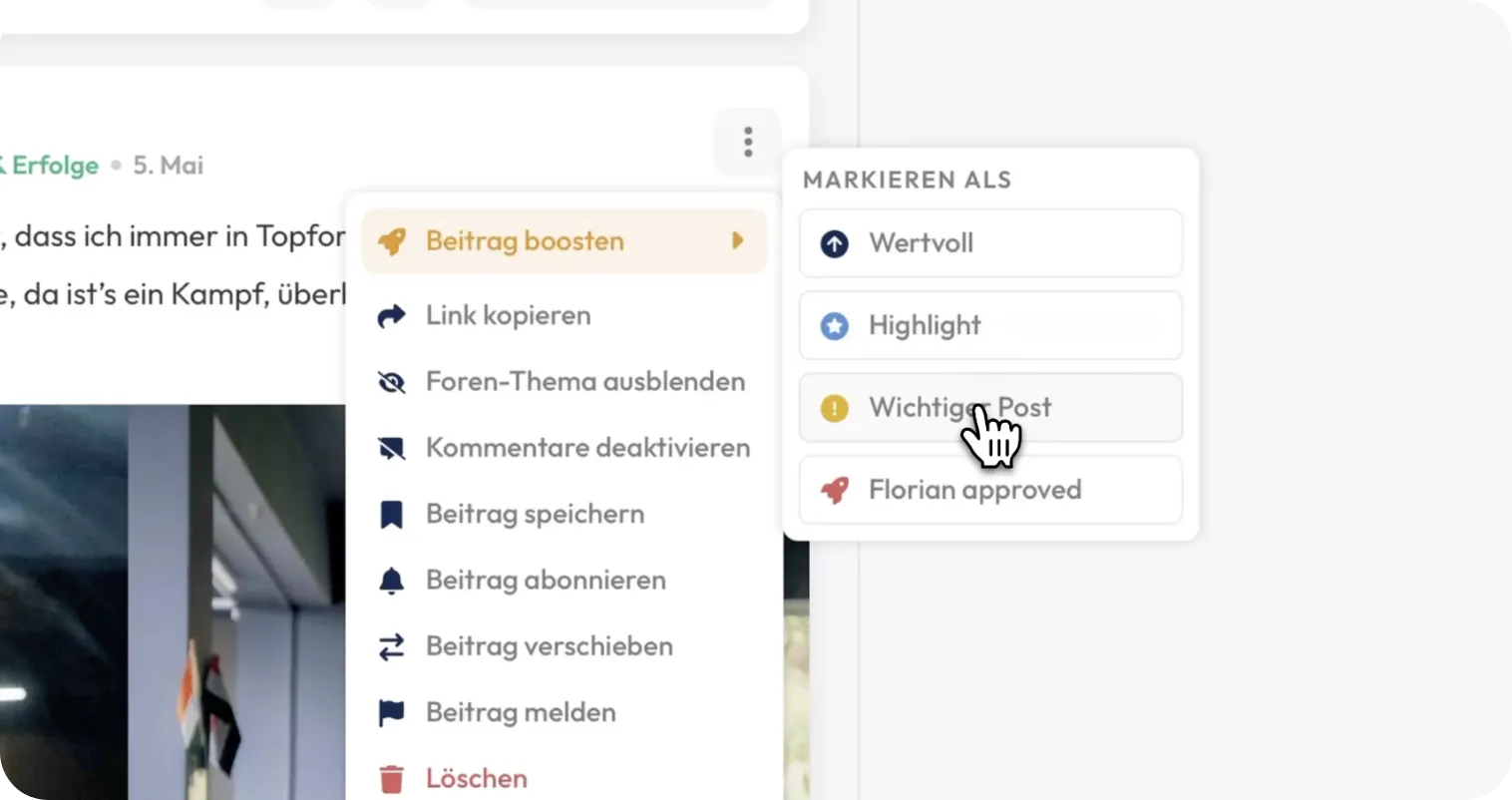Click the swap arrows move post icon

click(392, 646)
